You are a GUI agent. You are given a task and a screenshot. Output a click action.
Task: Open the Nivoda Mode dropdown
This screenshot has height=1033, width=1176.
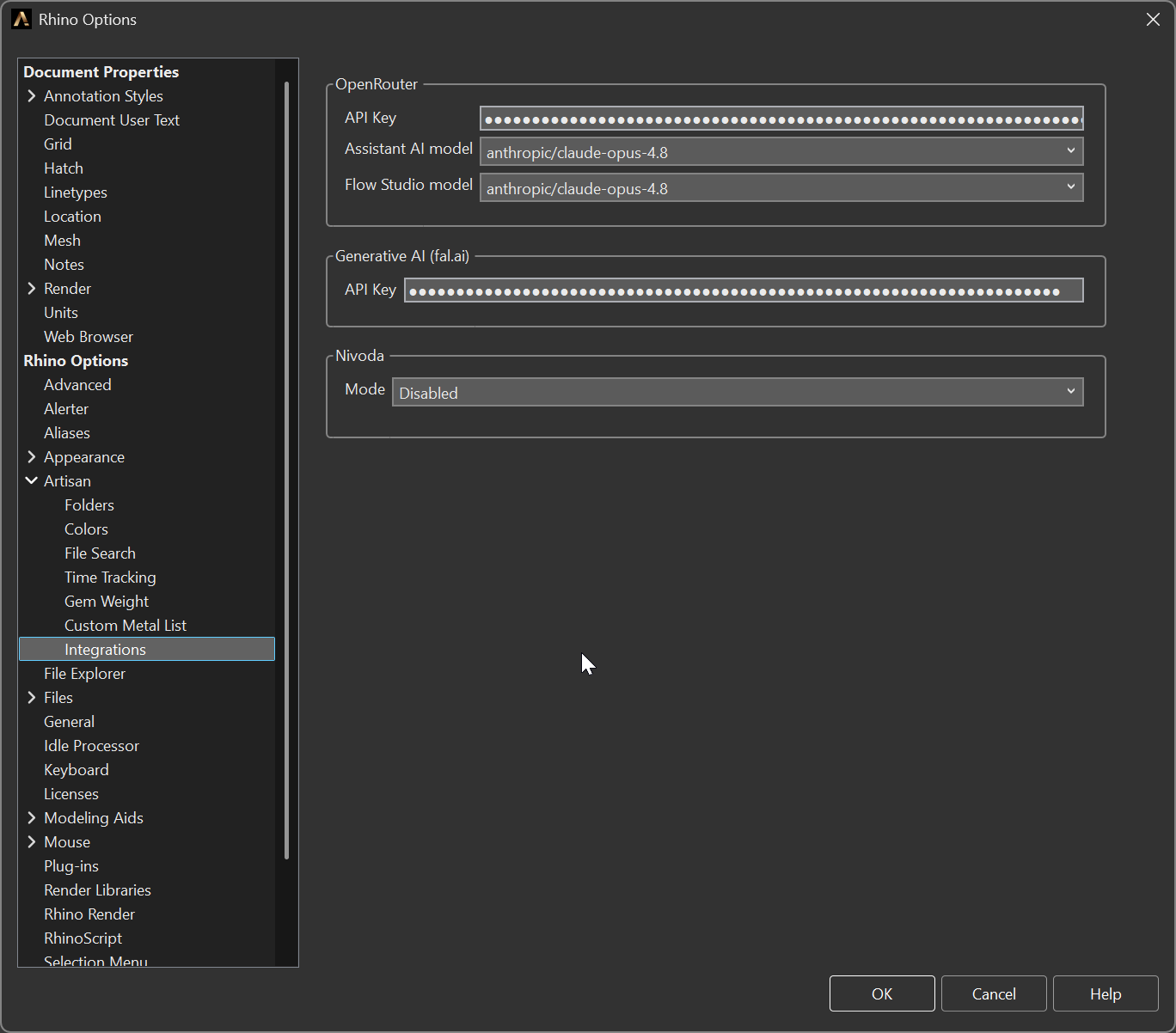point(738,393)
